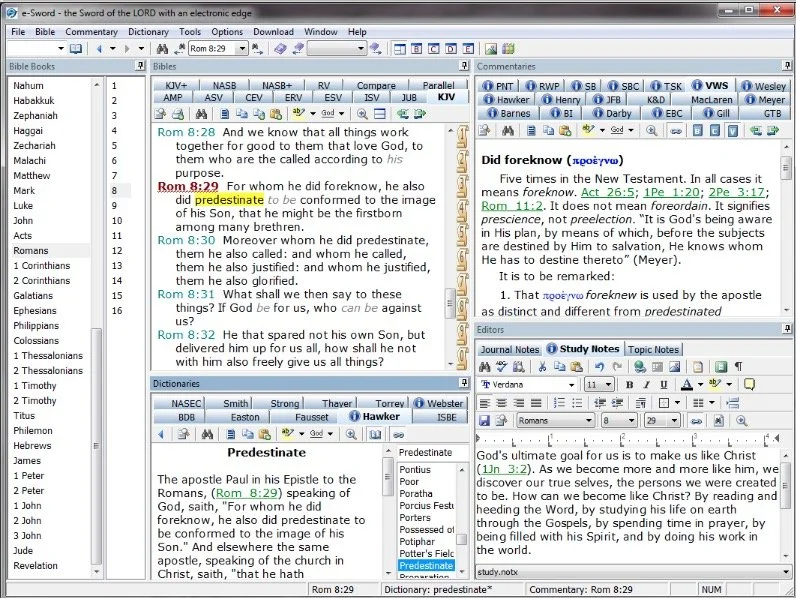Zoom in the Bibles panel magnifier
The height and width of the screenshot is (598, 796).
click(362, 114)
